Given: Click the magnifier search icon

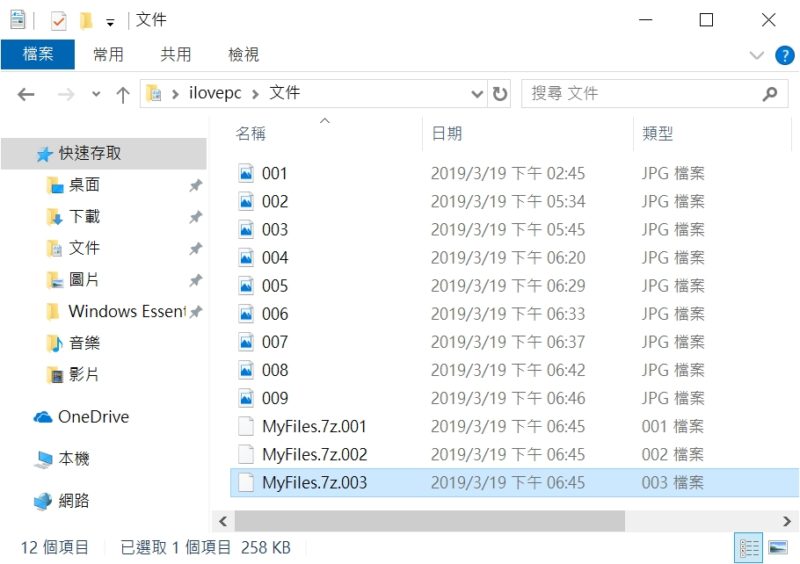Looking at the screenshot, I should tap(770, 93).
